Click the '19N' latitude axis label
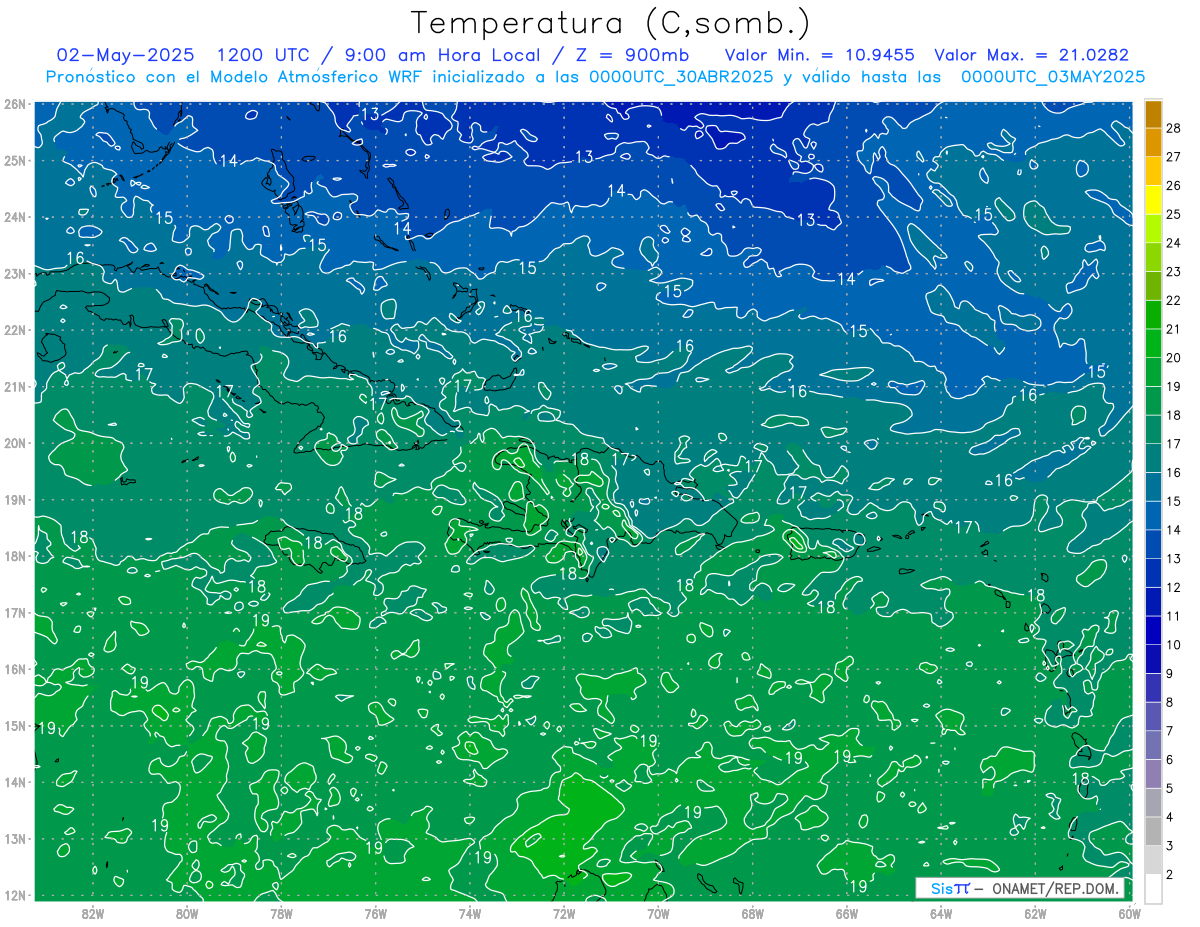This screenshot has height=927, width=1200. pos(15,499)
